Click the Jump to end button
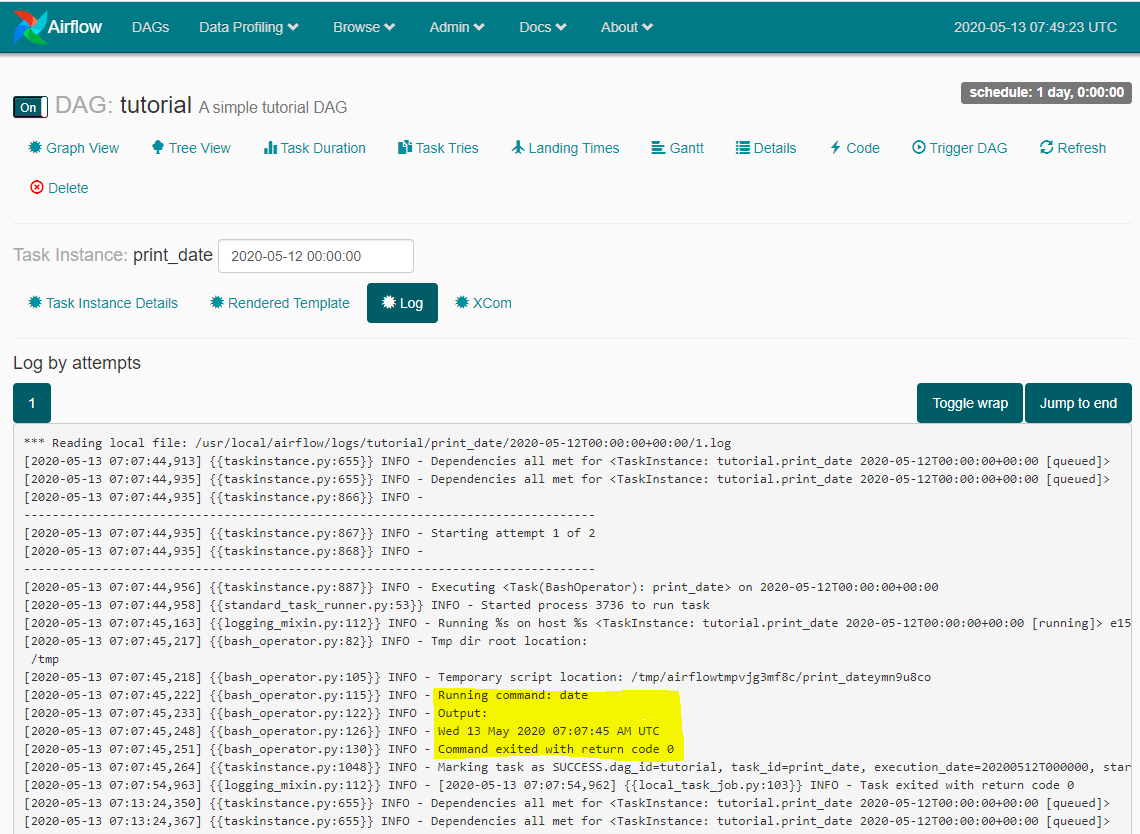The height and width of the screenshot is (834, 1140). click(1078, 403)
